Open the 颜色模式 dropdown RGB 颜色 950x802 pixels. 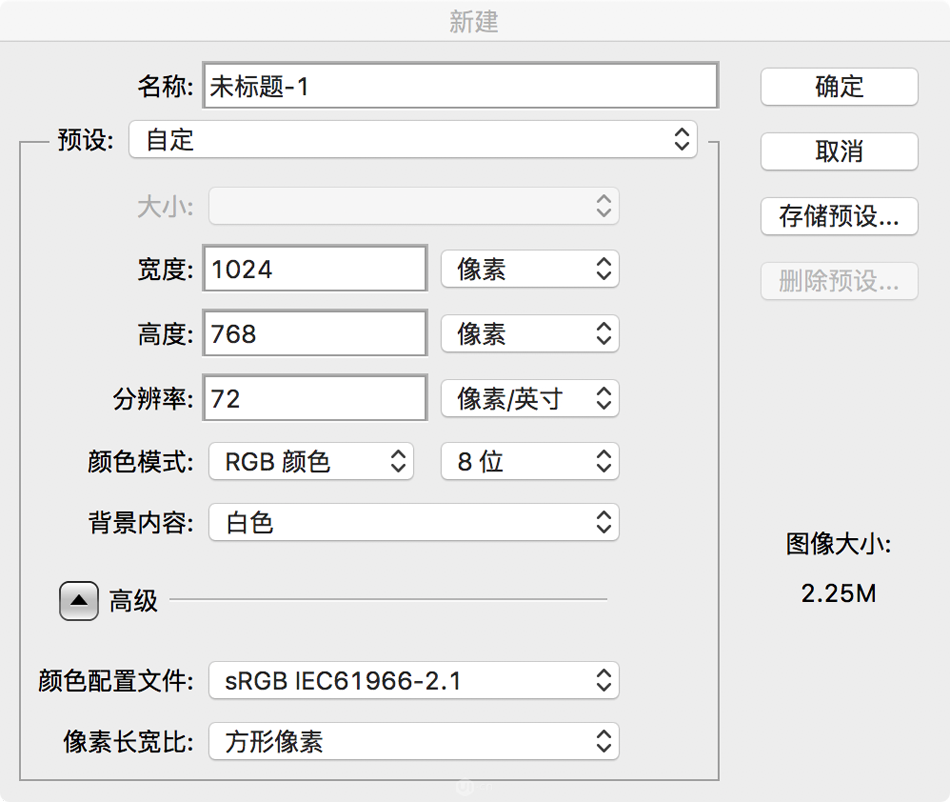311,462
